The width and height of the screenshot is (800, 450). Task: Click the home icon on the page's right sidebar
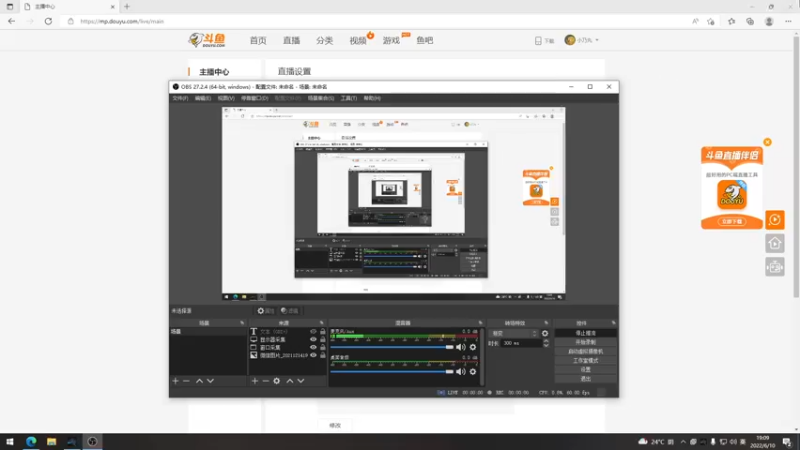point(774,243)
